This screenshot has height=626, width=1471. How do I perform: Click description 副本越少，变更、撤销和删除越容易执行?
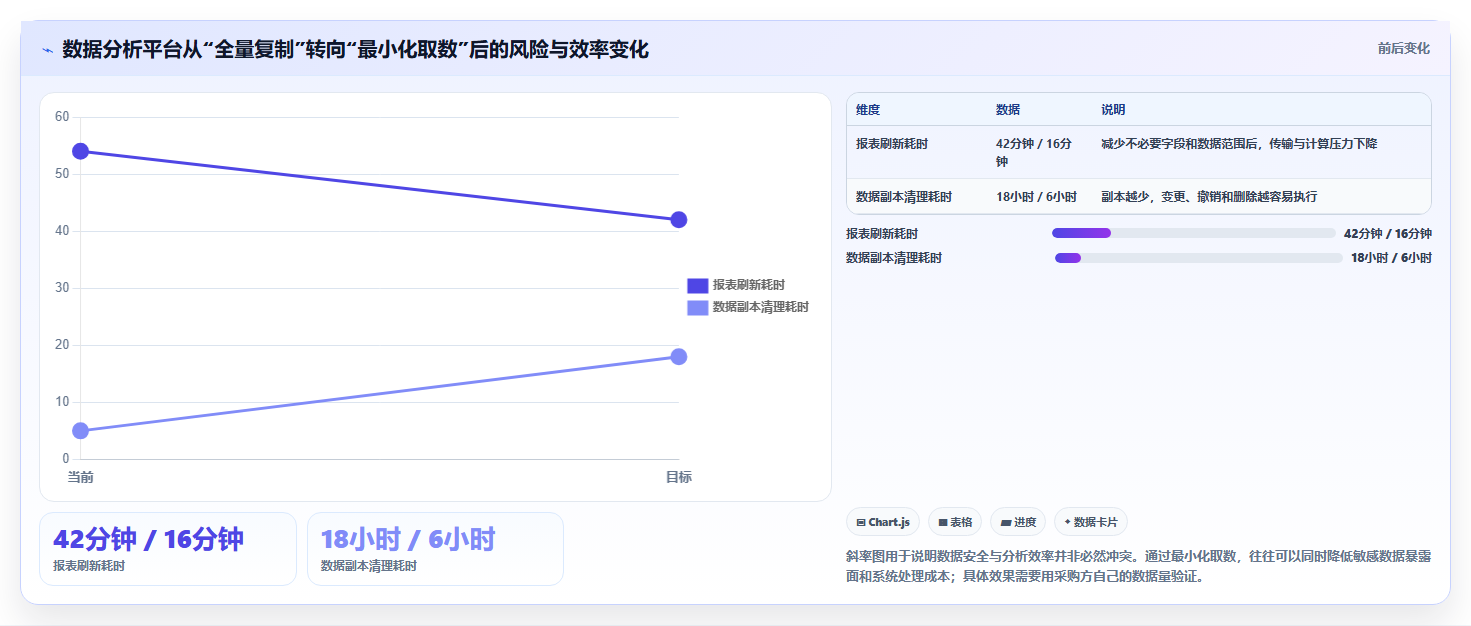click(1209, 197)
